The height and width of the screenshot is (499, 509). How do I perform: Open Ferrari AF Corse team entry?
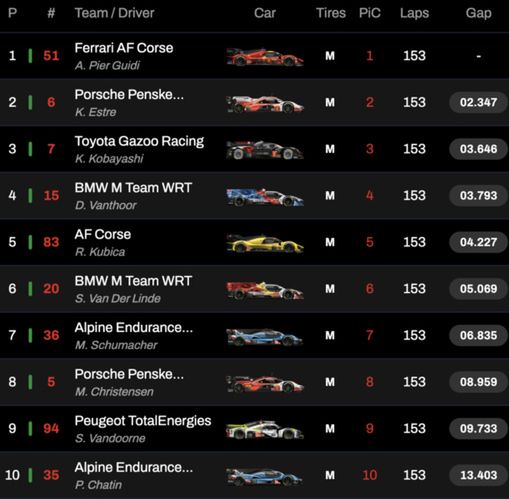(124, 48)
